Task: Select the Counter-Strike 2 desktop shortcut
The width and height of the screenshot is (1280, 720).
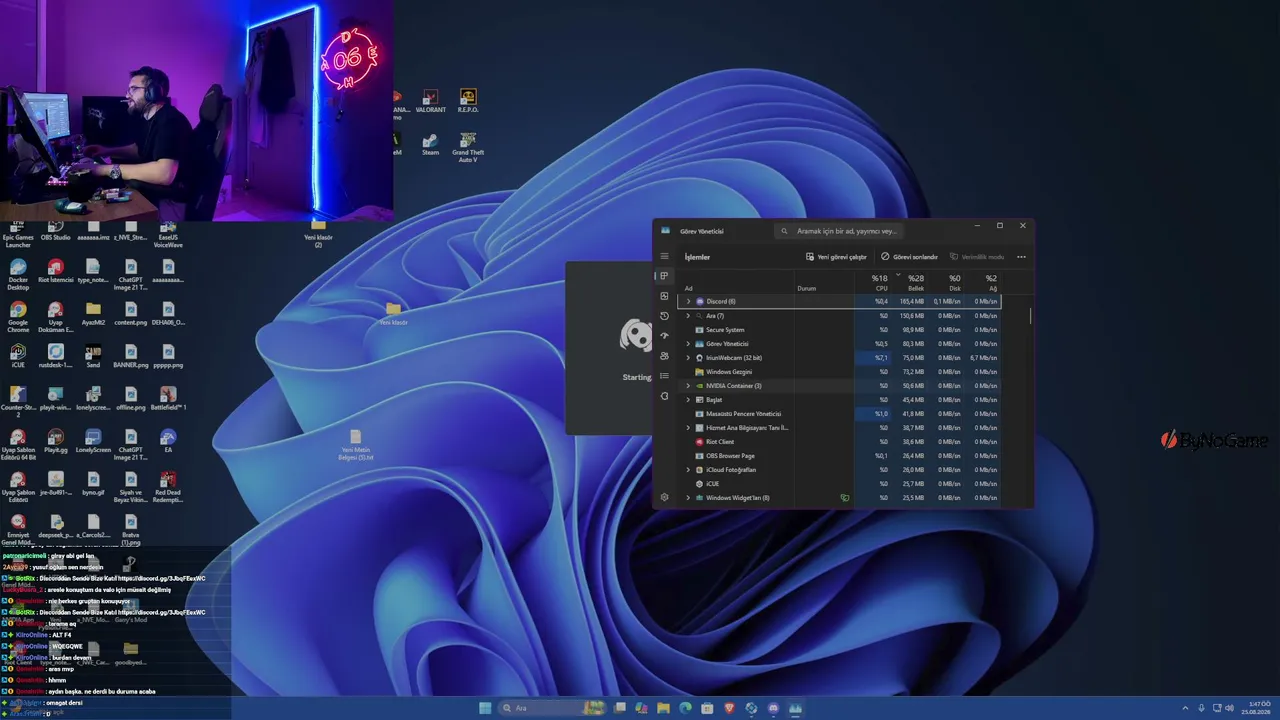Action: 18,402
